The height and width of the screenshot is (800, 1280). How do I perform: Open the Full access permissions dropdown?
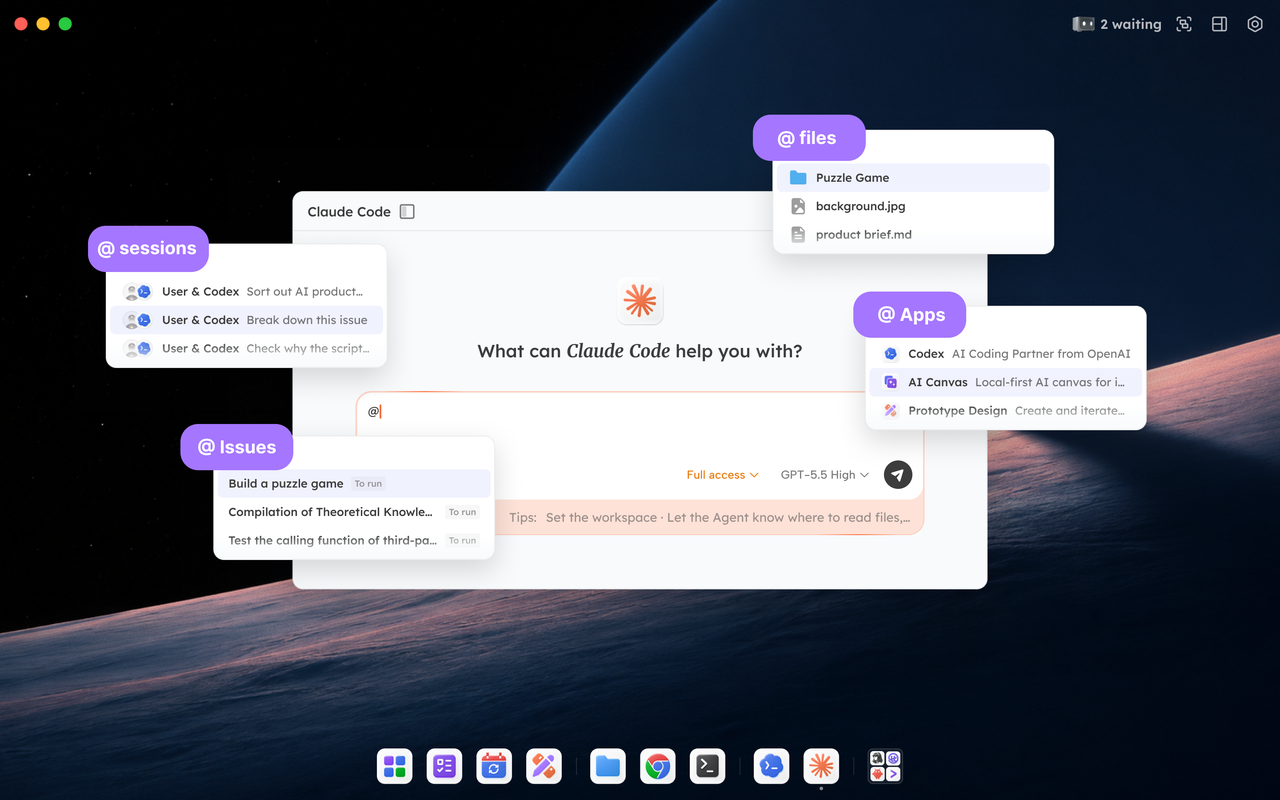[722, 475]
